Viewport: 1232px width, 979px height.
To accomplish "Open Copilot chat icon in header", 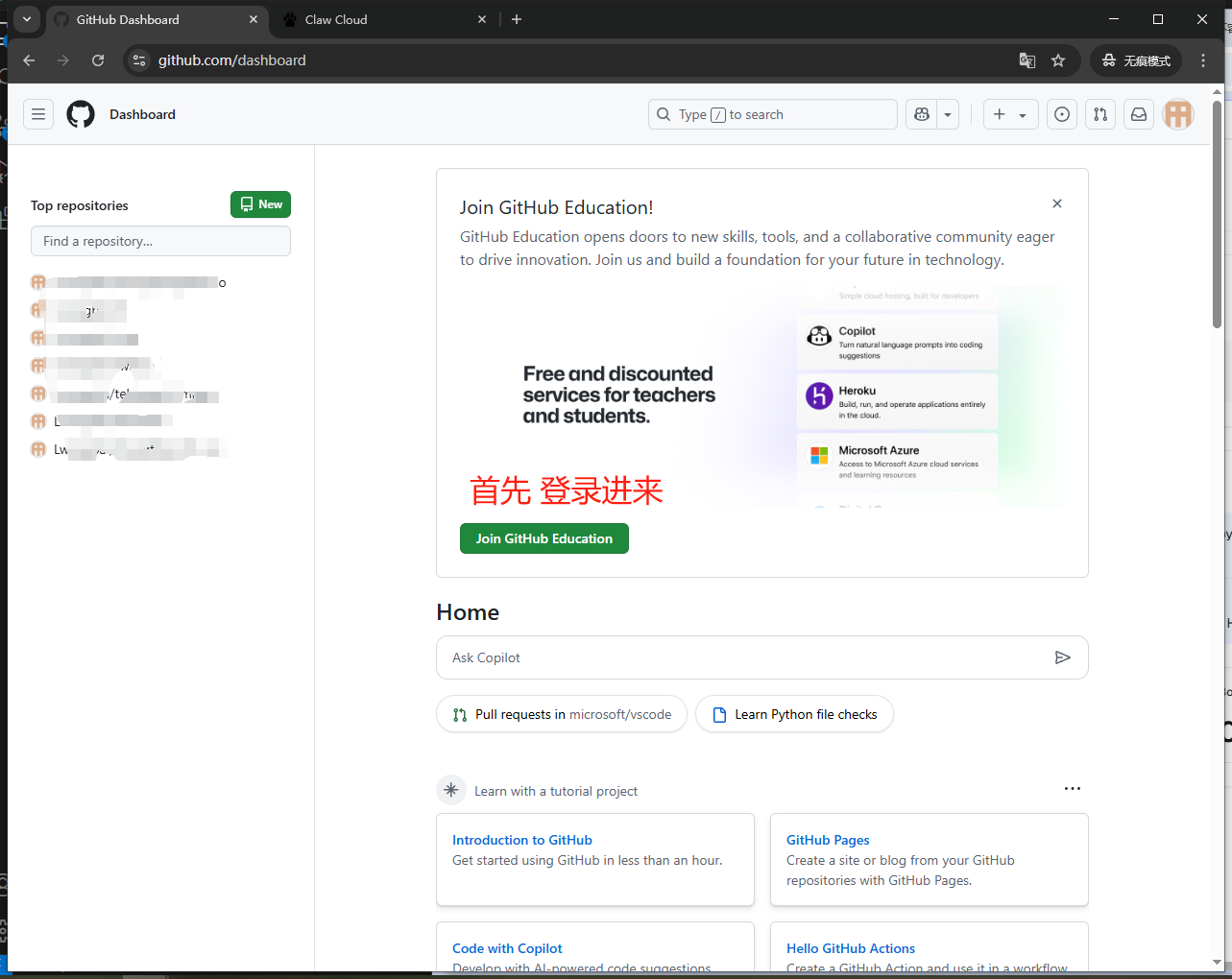I will pos(922,114).
